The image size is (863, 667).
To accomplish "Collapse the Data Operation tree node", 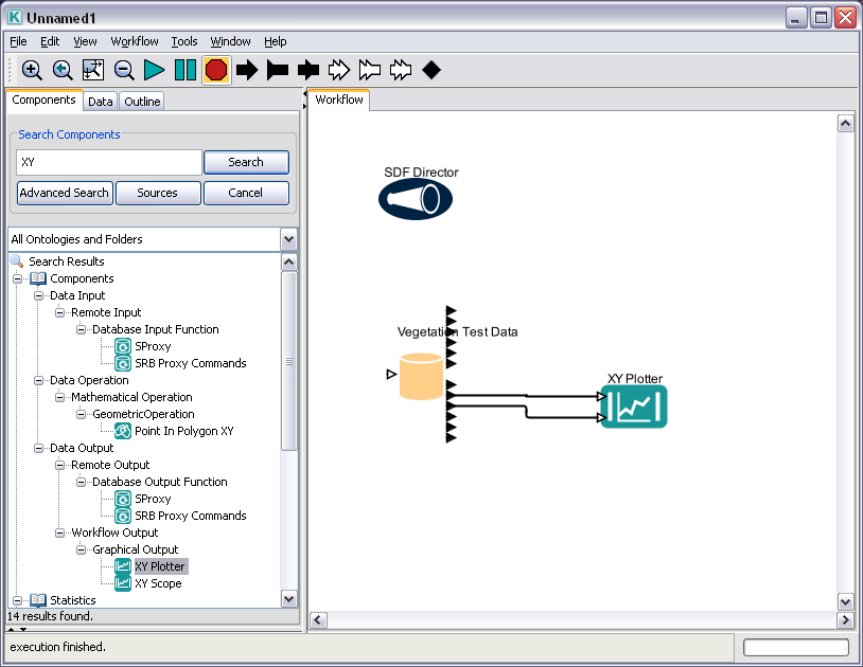I will 39,381.
